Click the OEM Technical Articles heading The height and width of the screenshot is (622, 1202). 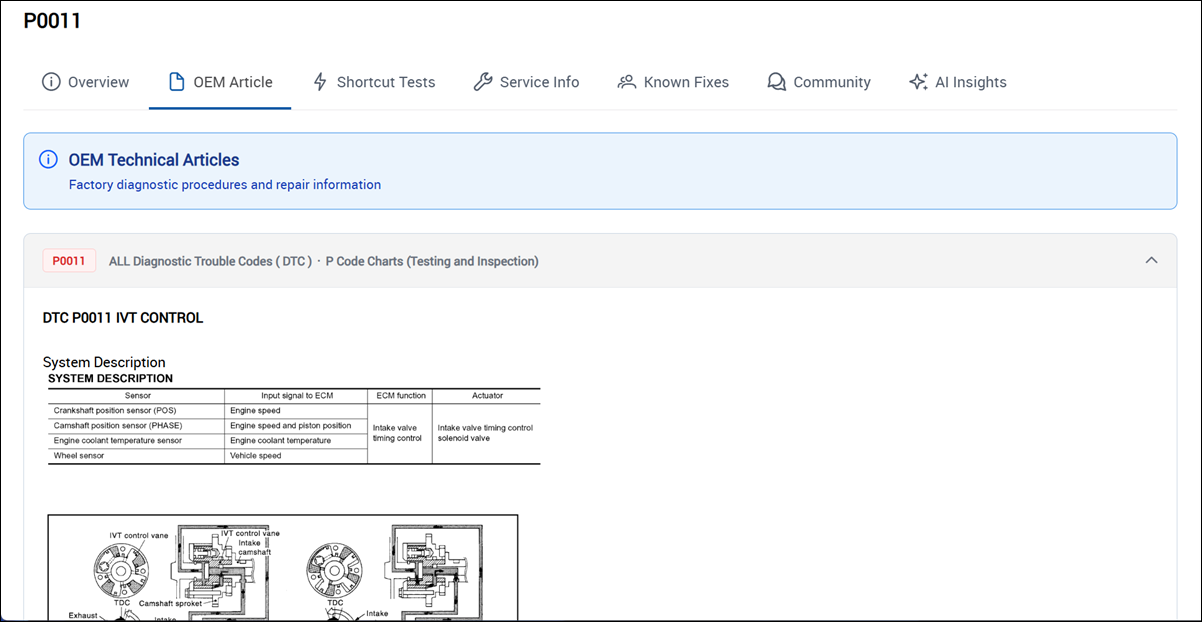click(153, 159)
